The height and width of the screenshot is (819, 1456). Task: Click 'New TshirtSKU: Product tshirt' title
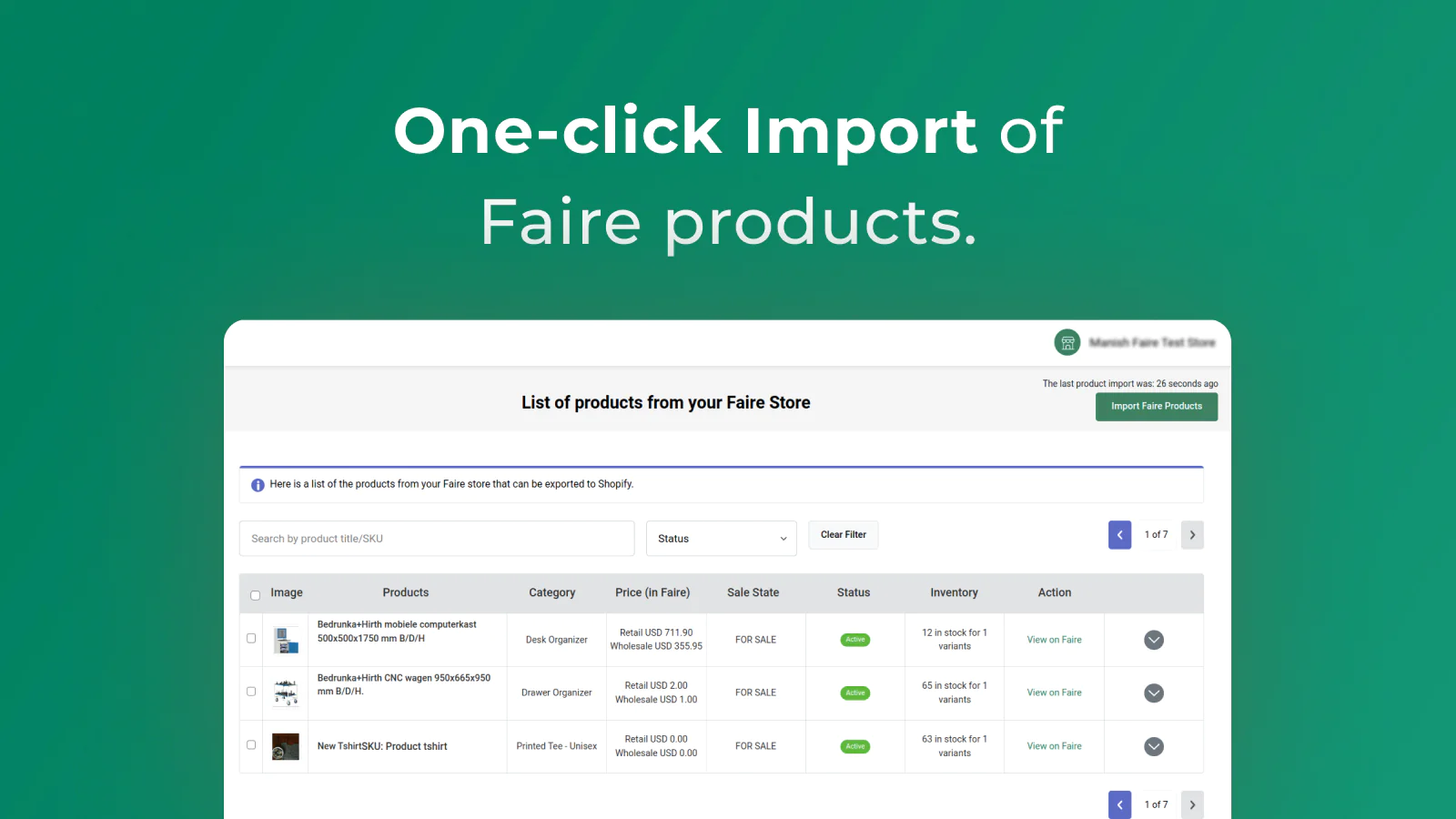pos(382,746)
